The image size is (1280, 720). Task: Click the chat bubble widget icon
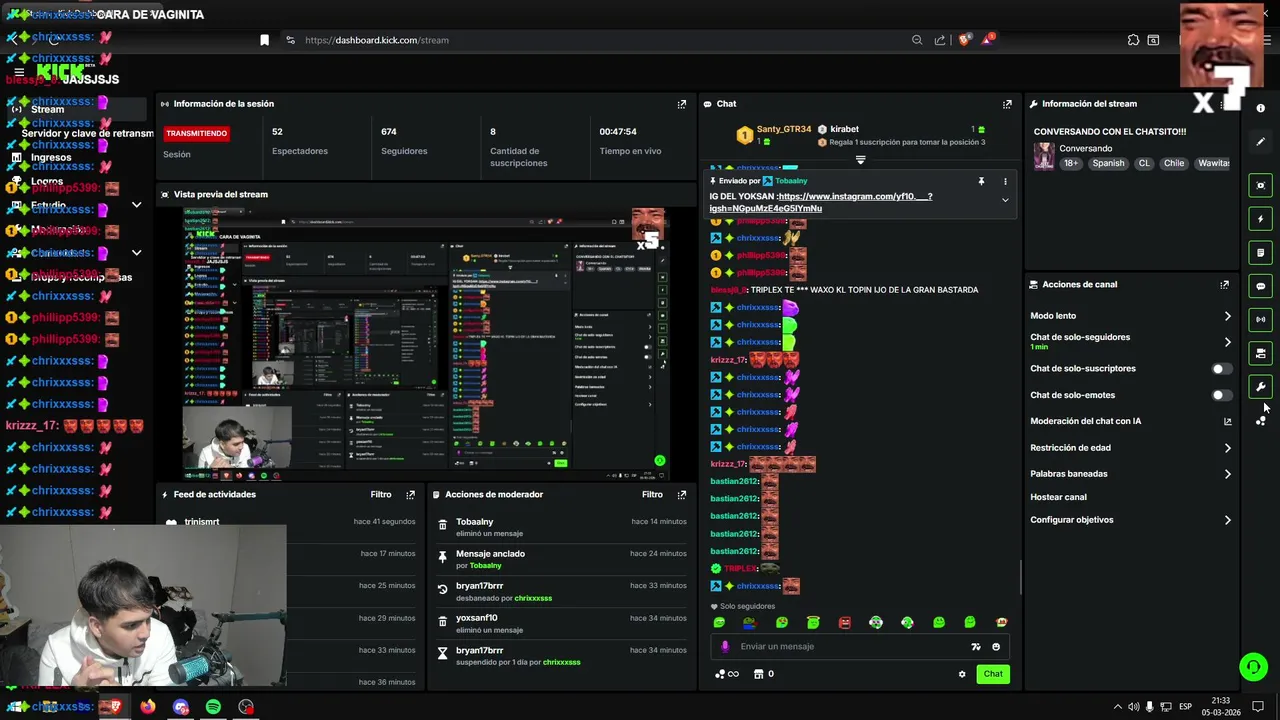point(1260,286)
